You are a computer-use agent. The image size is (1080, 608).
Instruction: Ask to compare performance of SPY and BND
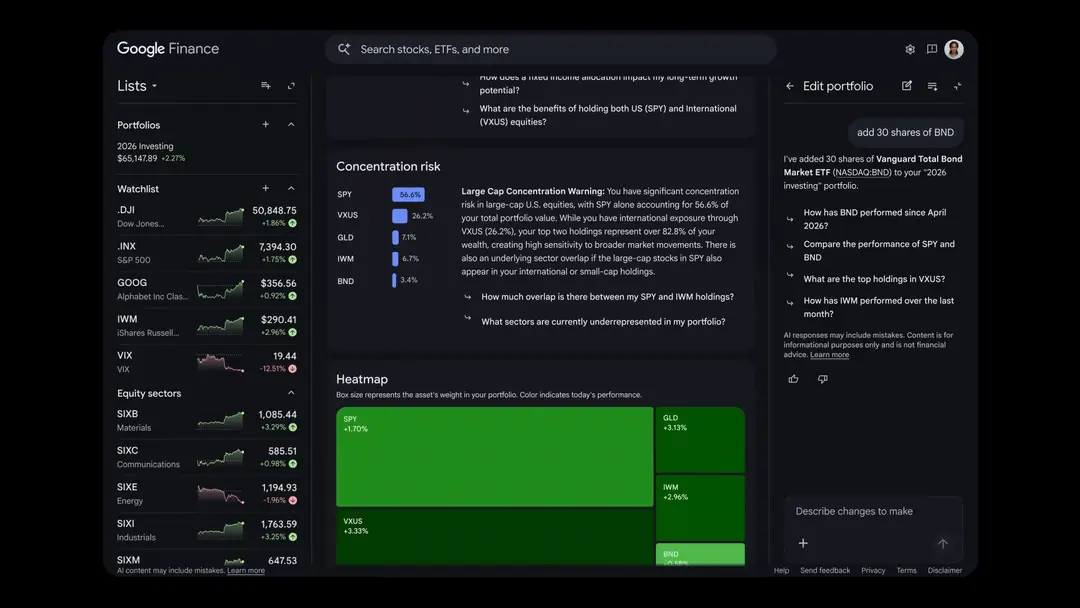879,251
